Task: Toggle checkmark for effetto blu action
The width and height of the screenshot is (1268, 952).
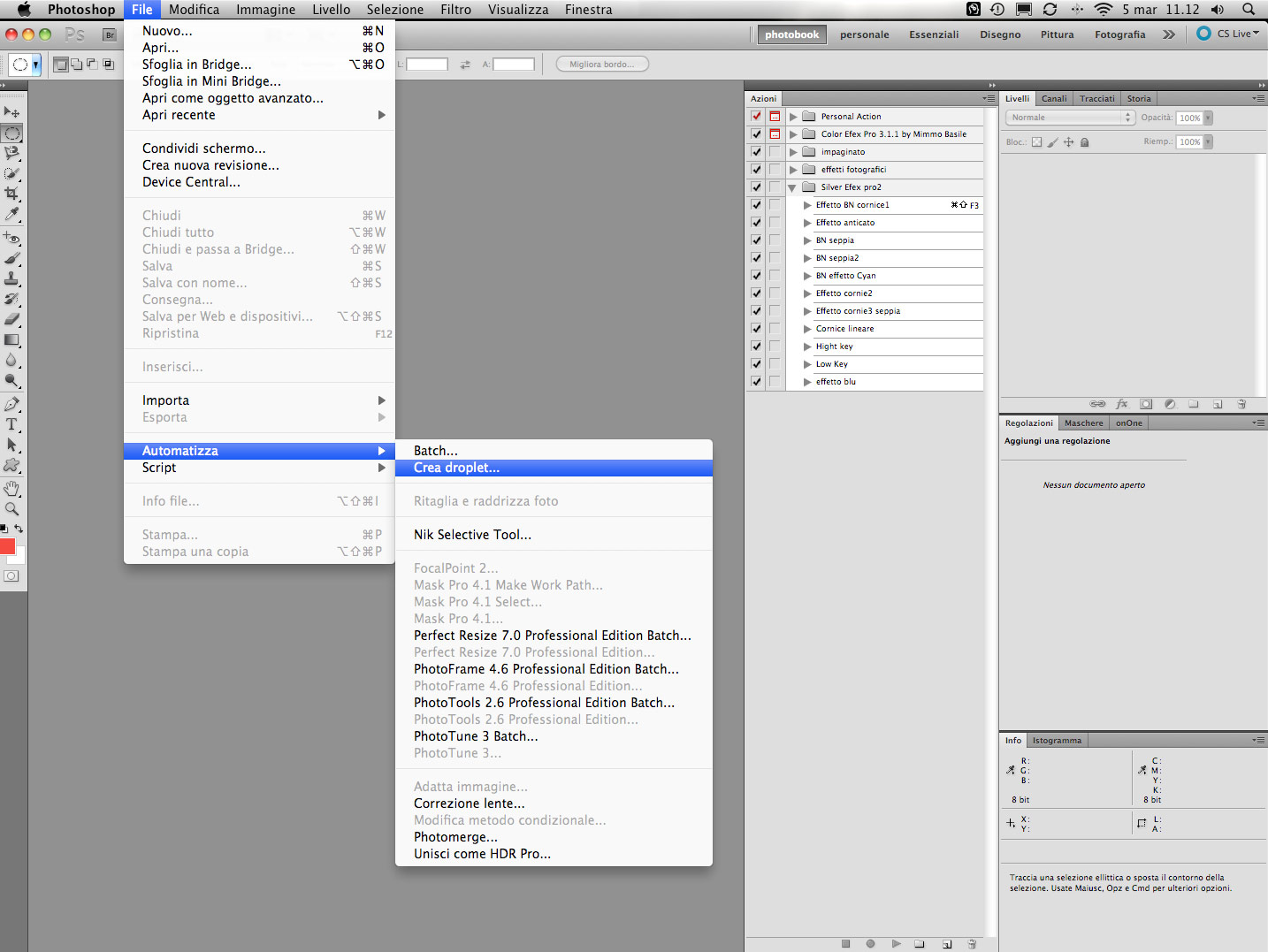Action: point(756,381)
